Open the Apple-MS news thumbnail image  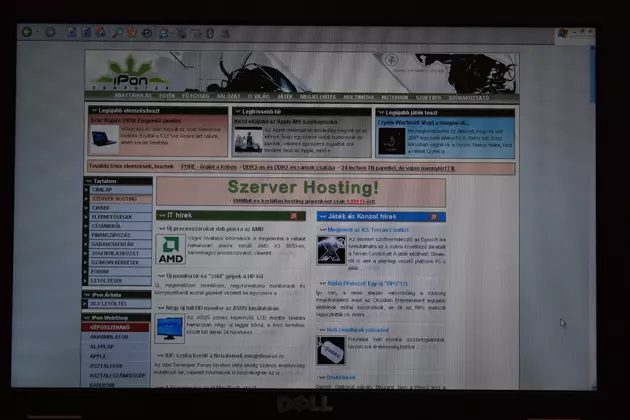(248, 139)
